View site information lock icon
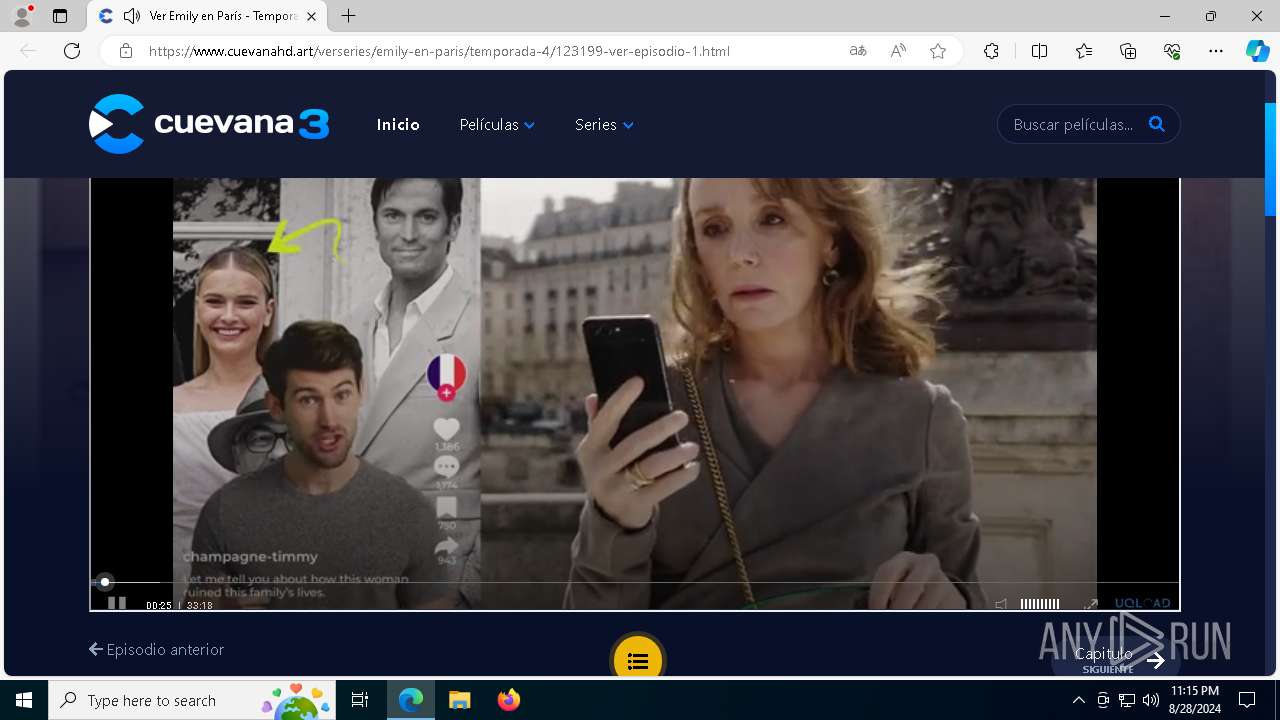1280x720 pixels. tap(126, 51)
